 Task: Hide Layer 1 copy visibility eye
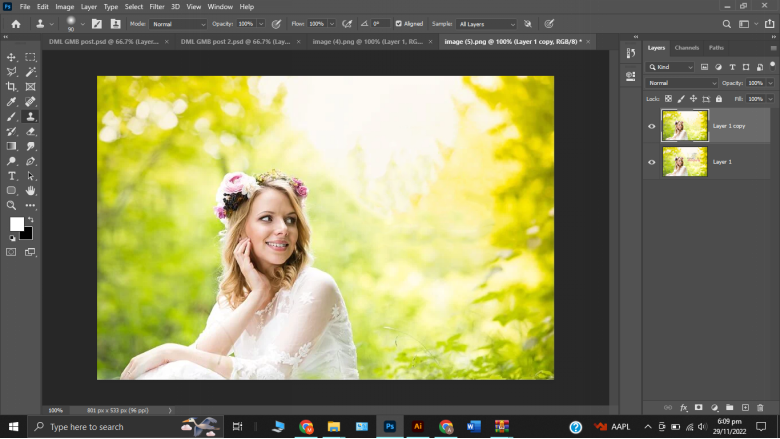click(x=652, y=126)
